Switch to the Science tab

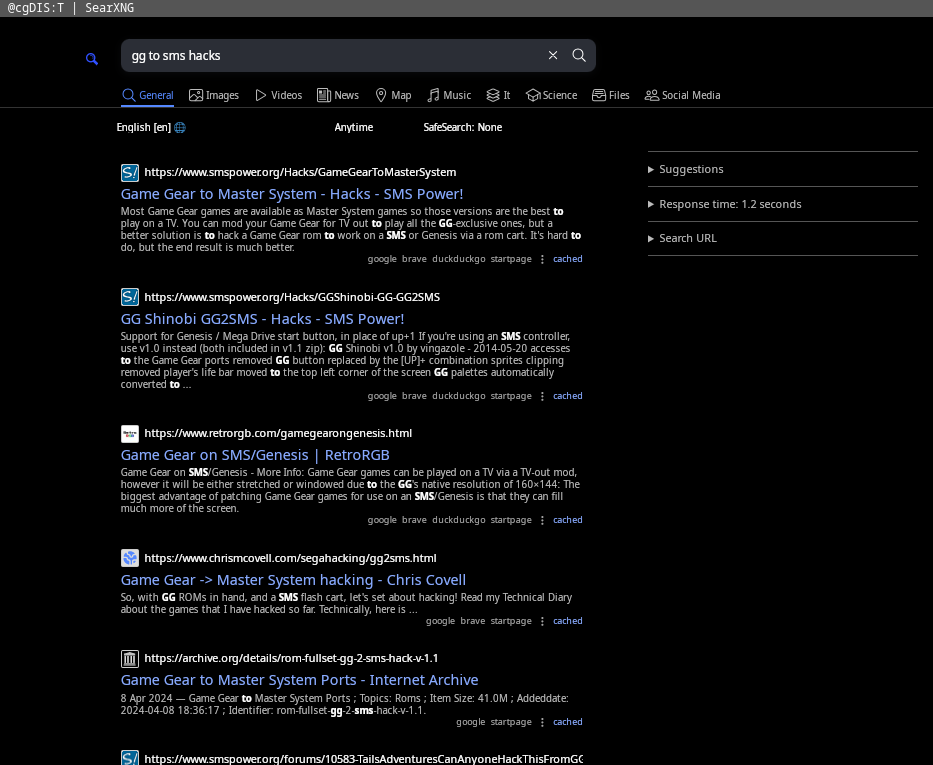552,95
